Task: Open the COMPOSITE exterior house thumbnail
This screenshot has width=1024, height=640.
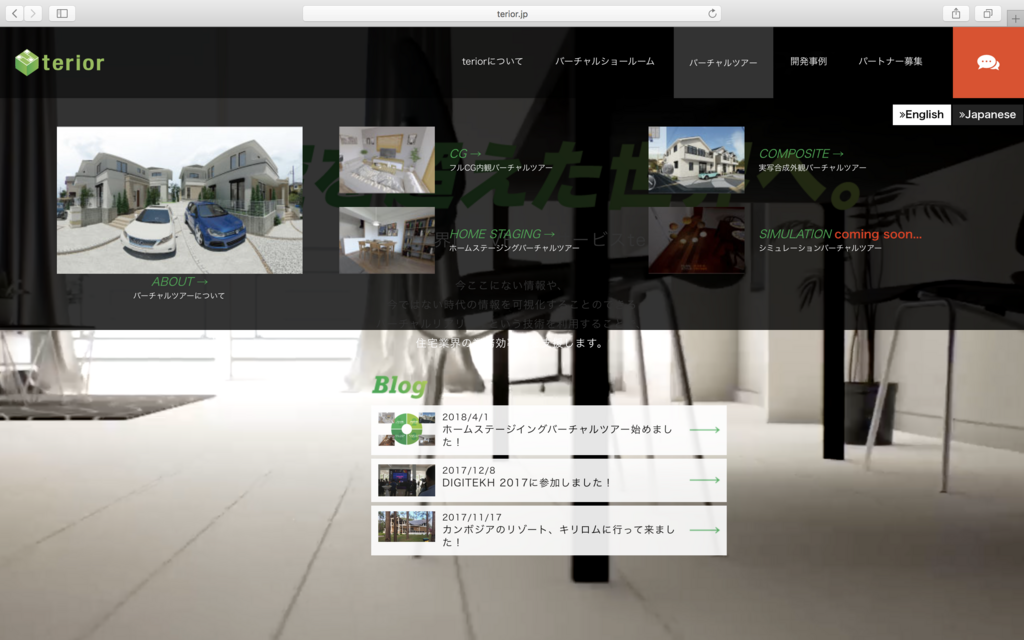Action: pyautogui.click(x=696, y=160)
